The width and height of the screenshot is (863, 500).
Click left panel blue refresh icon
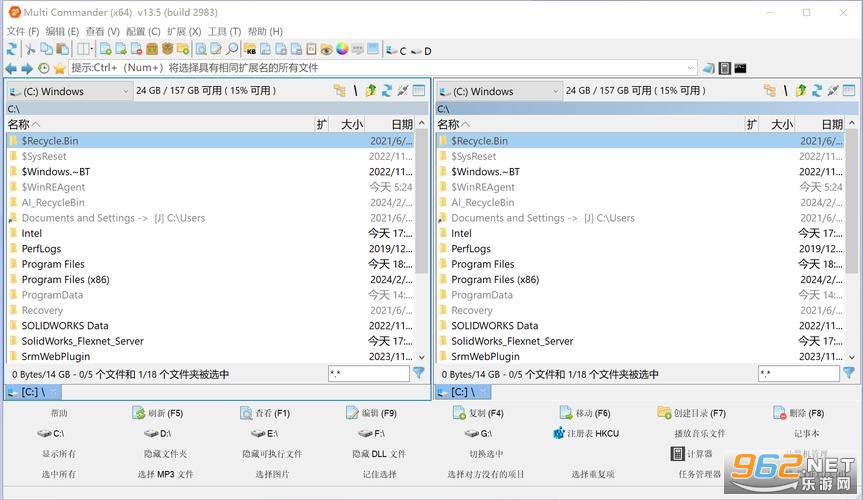point(387,90)
